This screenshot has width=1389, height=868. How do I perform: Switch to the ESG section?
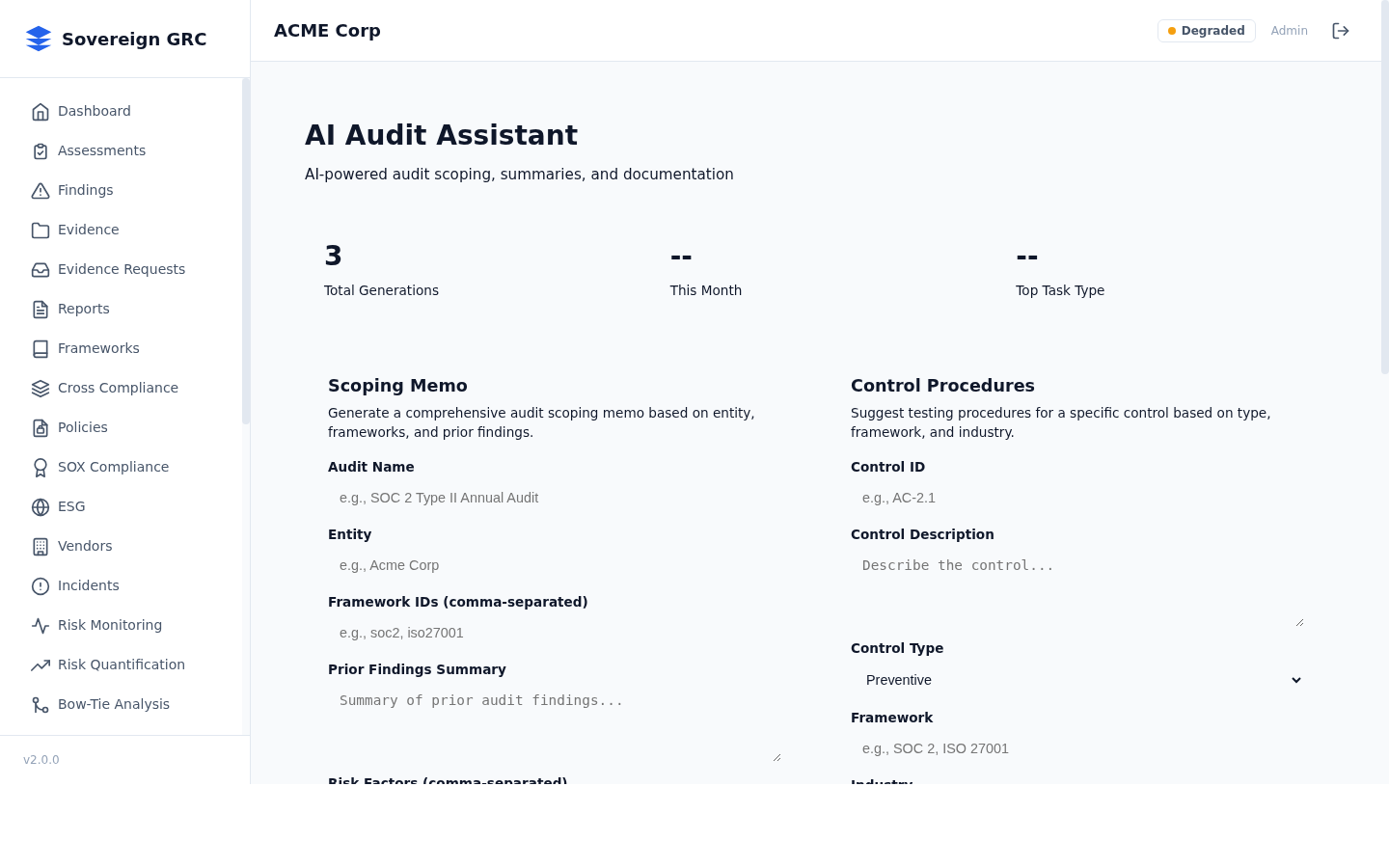(71, 506)
